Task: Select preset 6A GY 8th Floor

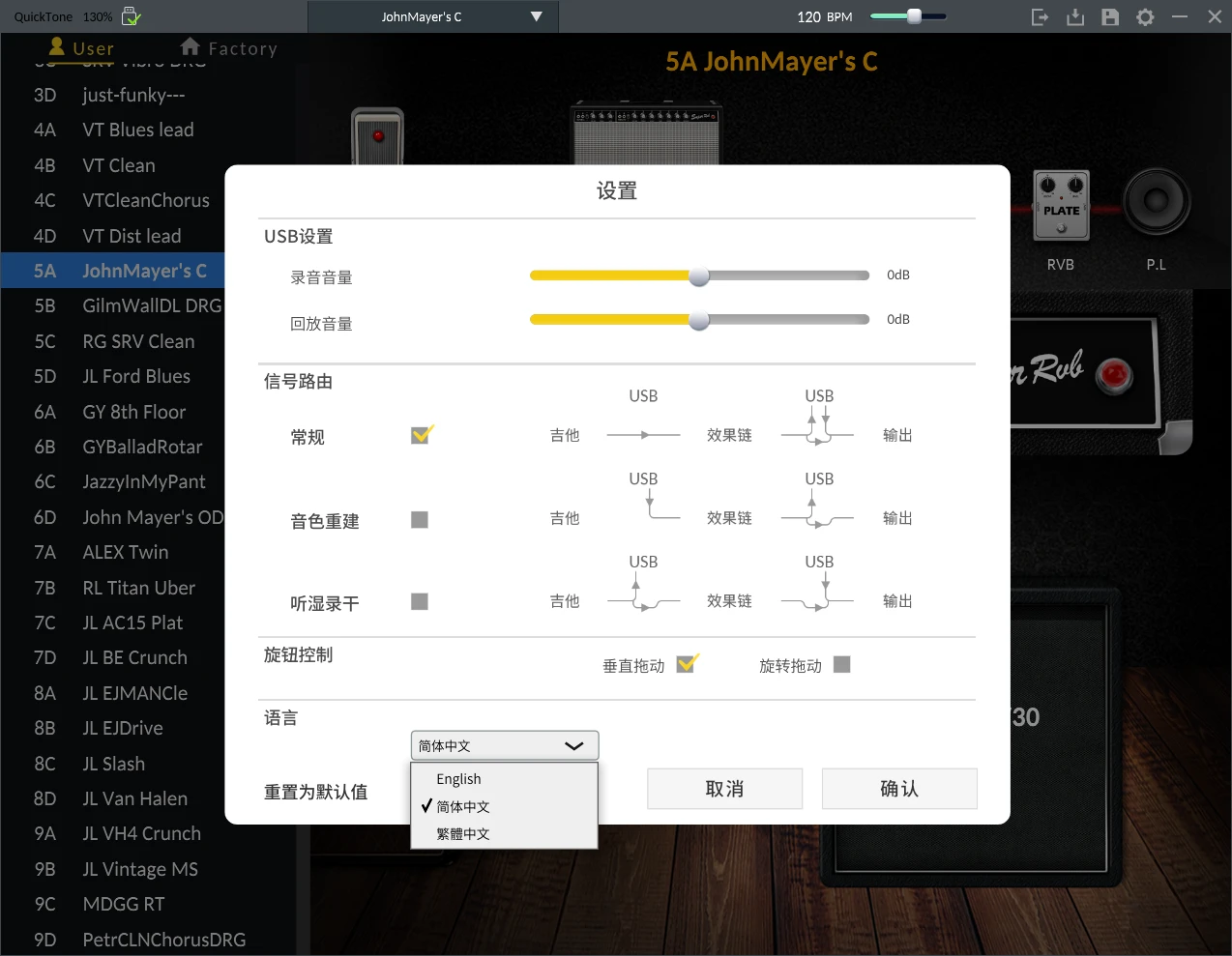Action: (113, 412)
